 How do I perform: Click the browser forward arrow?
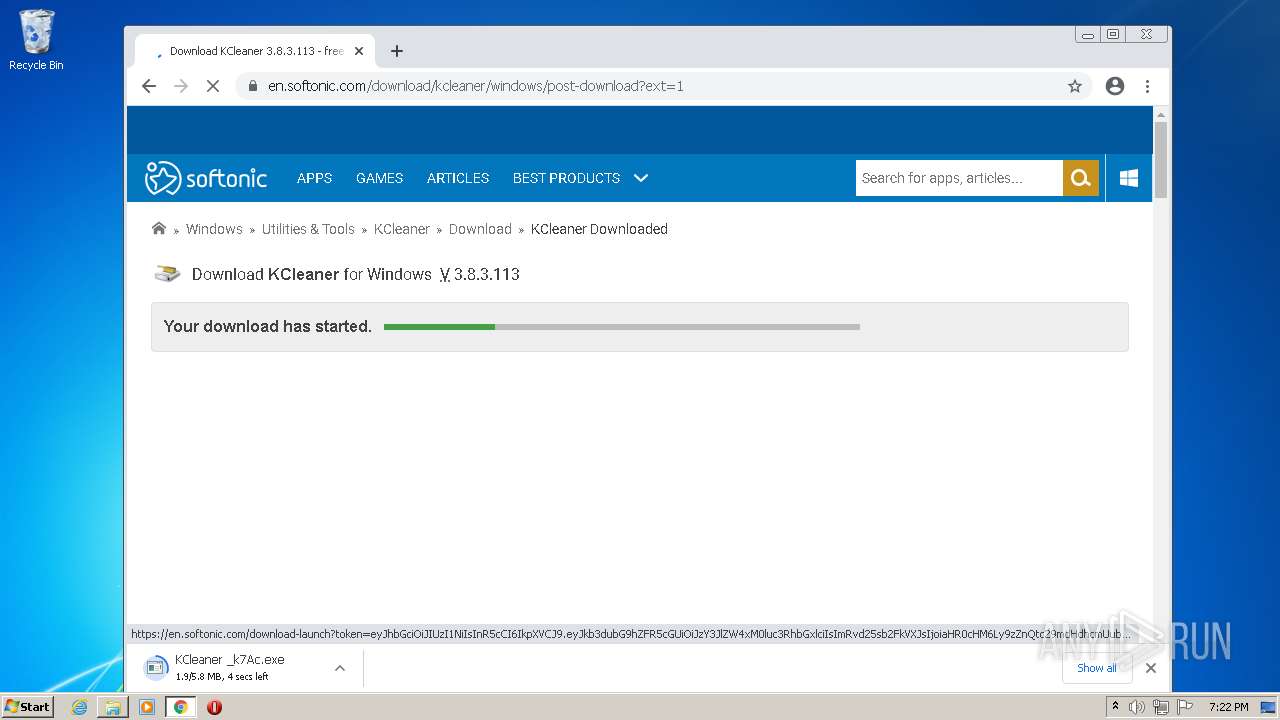click(x=181, y=86)
